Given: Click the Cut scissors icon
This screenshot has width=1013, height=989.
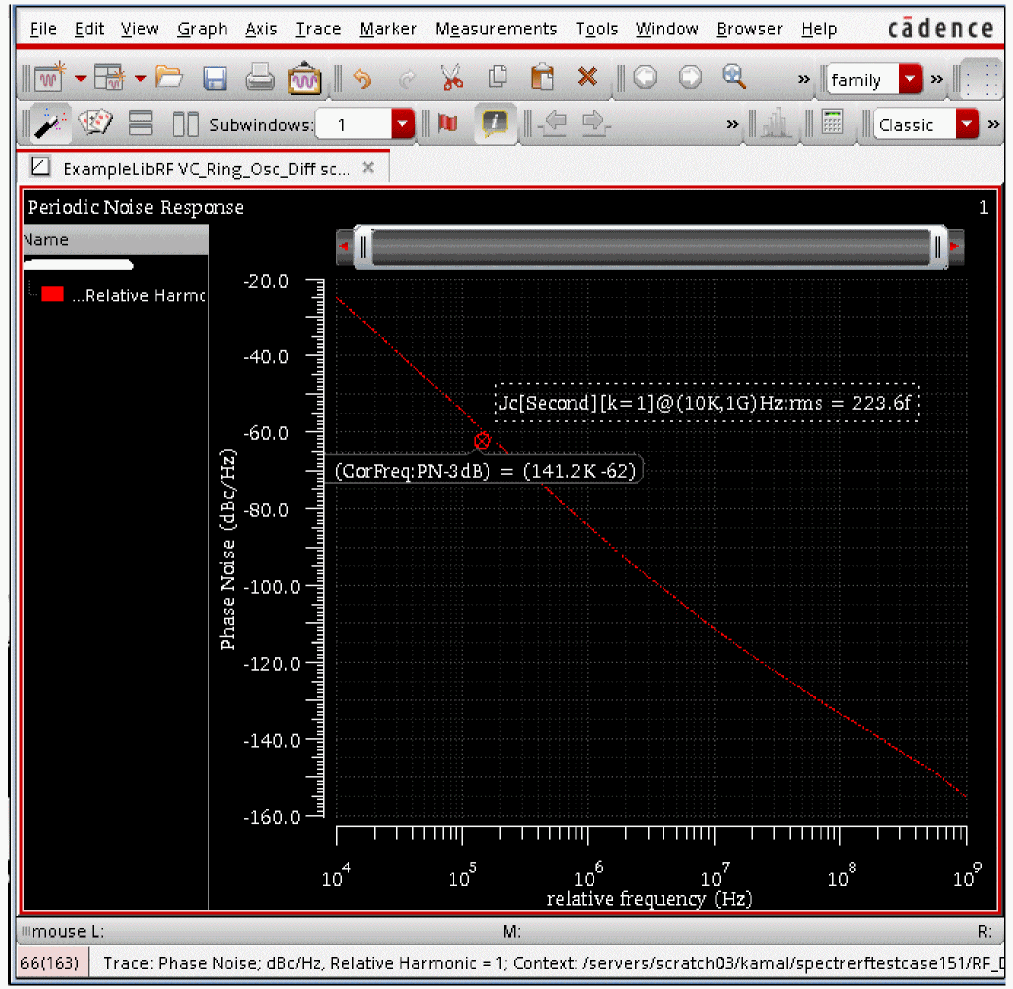Looking at the screenshot, I should coord(451,77).
